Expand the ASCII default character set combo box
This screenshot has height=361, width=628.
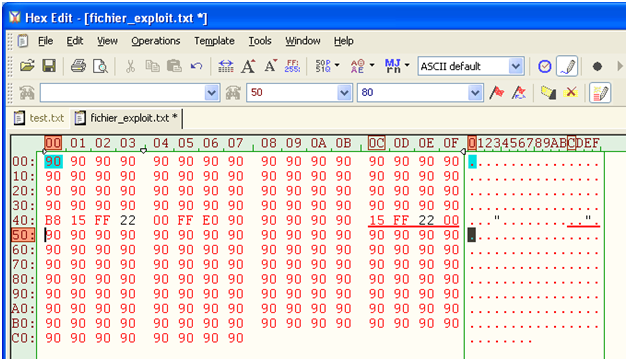[516, 67]
